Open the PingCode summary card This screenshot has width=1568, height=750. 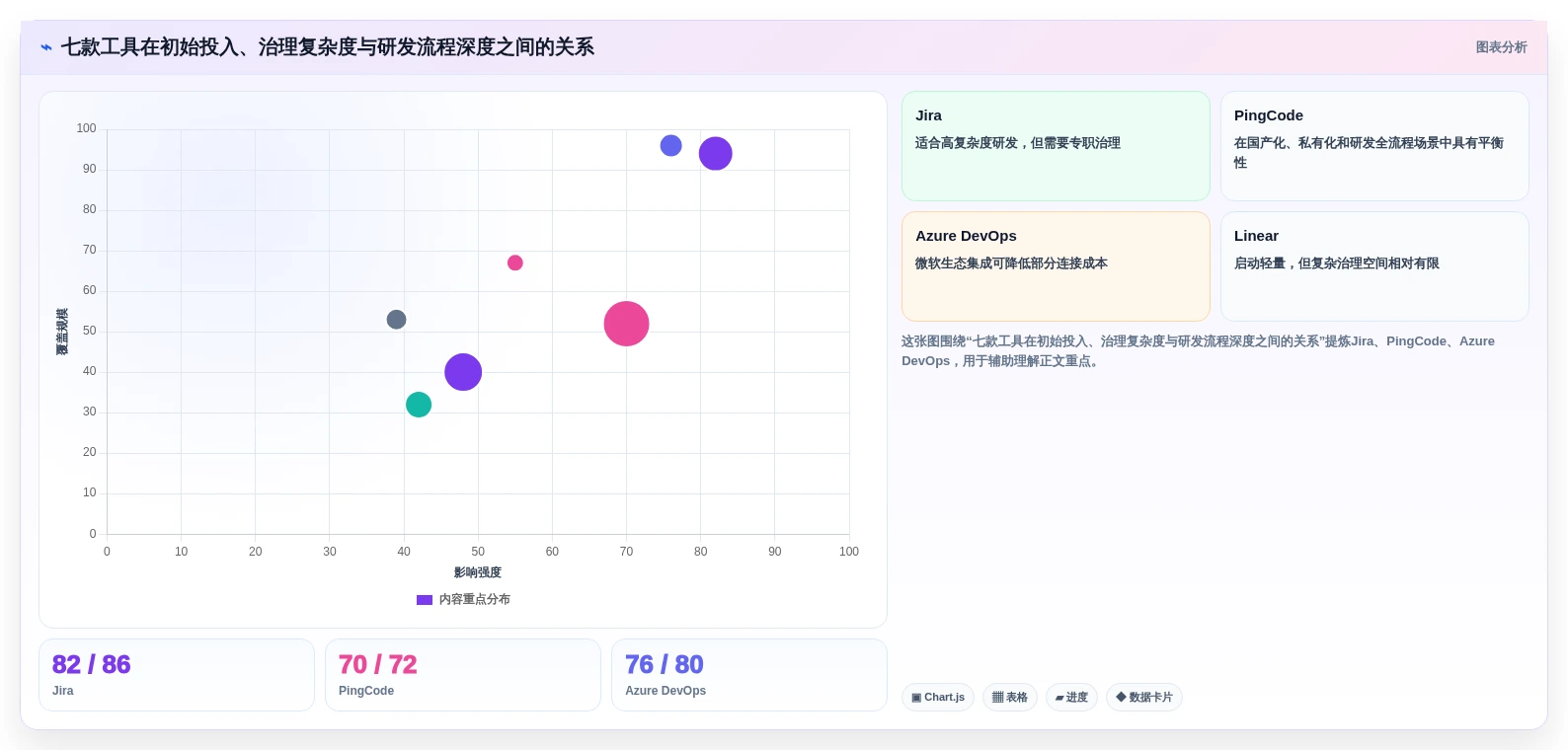pos(1374,146)
